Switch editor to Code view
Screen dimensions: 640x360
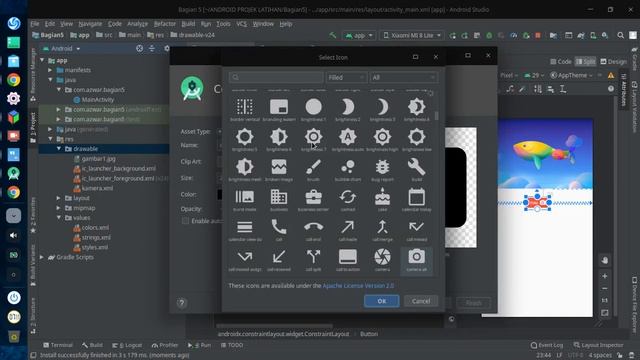click(x=560, y=62)
